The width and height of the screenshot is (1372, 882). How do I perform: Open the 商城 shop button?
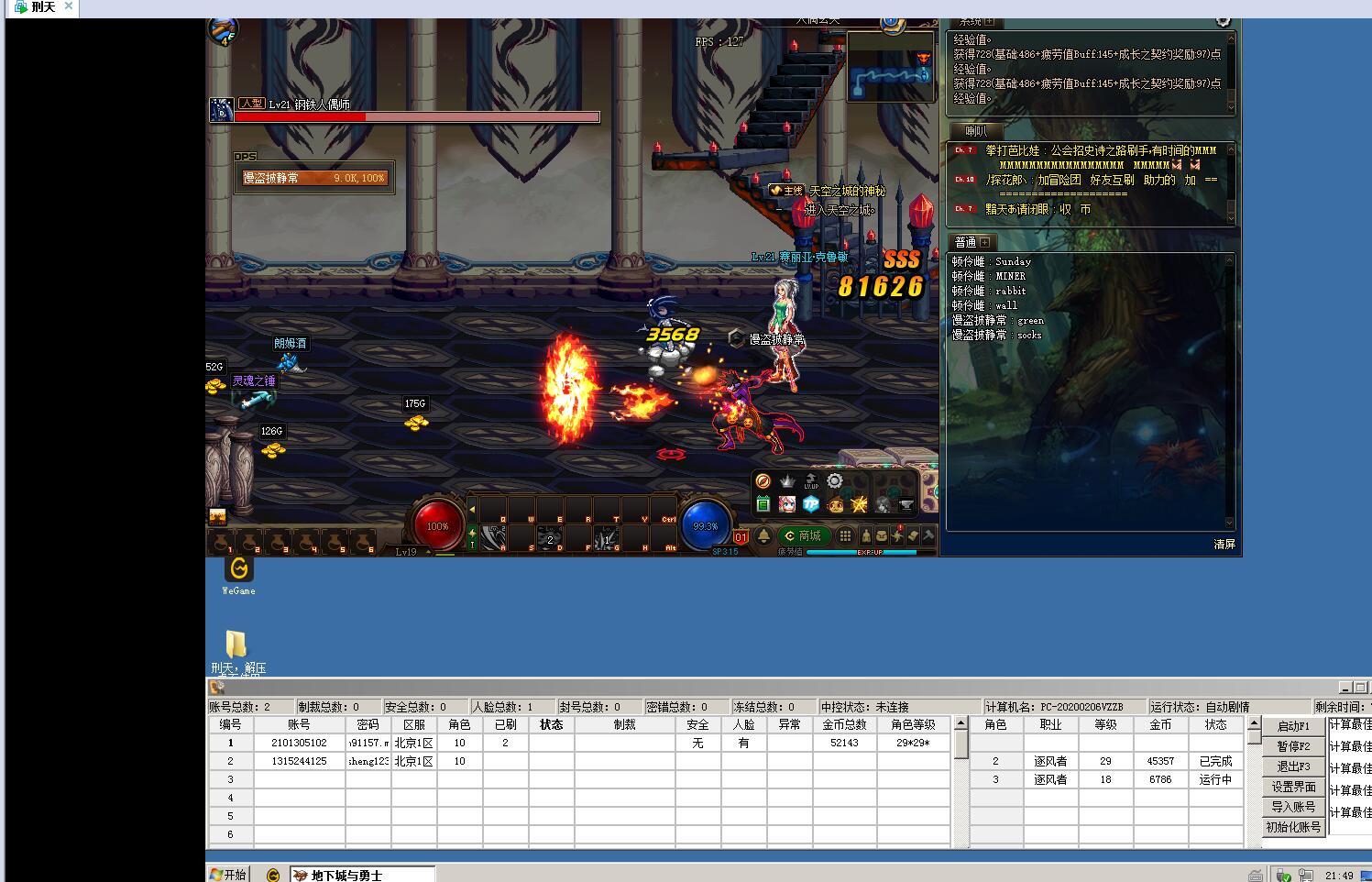tap(805, 535)
